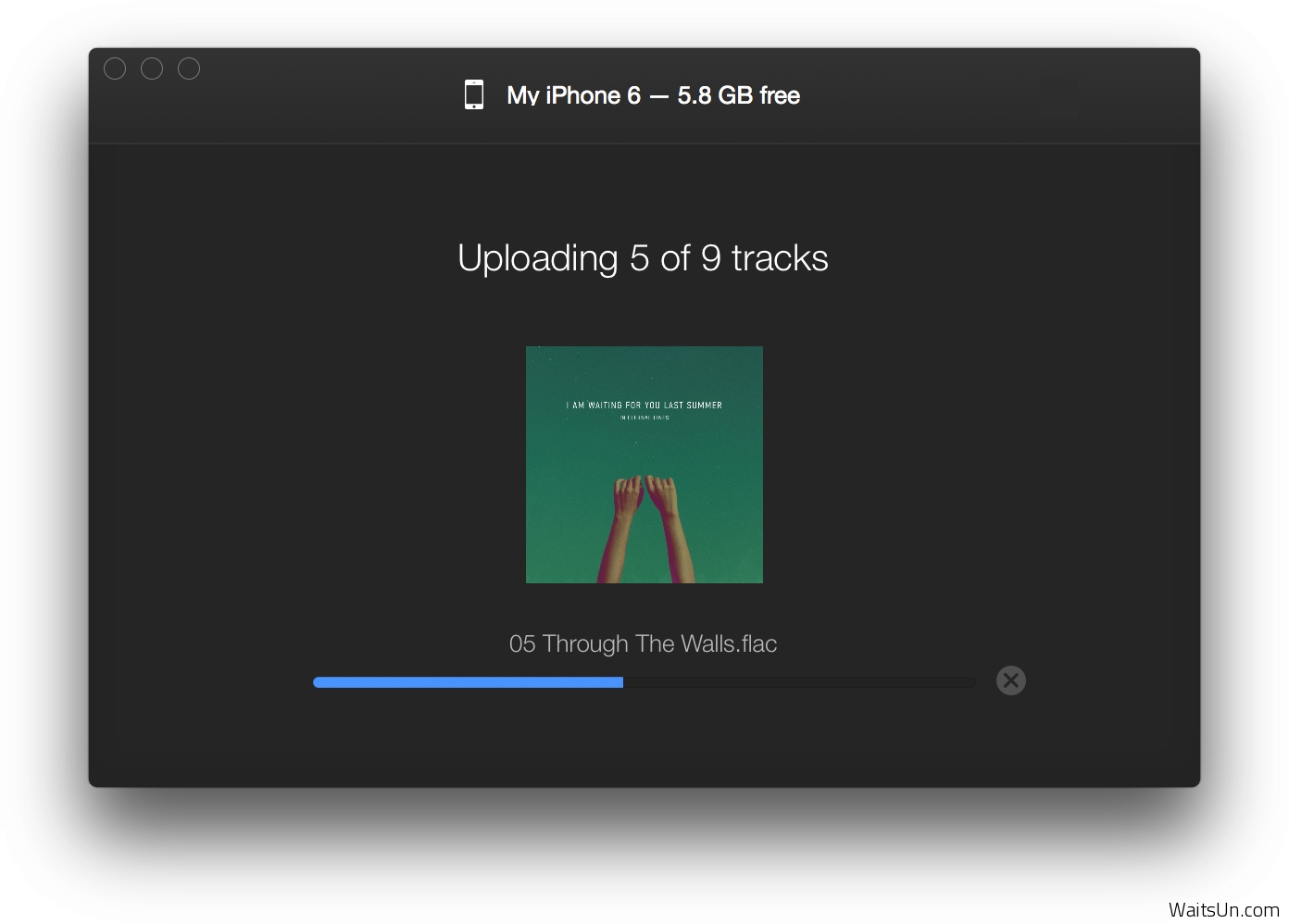Click the album title text on cover art

pos(644,405)
